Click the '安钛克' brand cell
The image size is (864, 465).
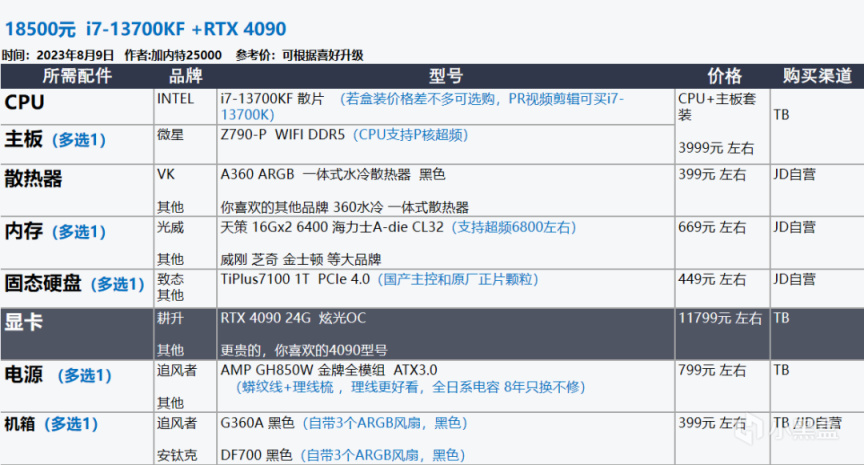(x=177, y=455)
